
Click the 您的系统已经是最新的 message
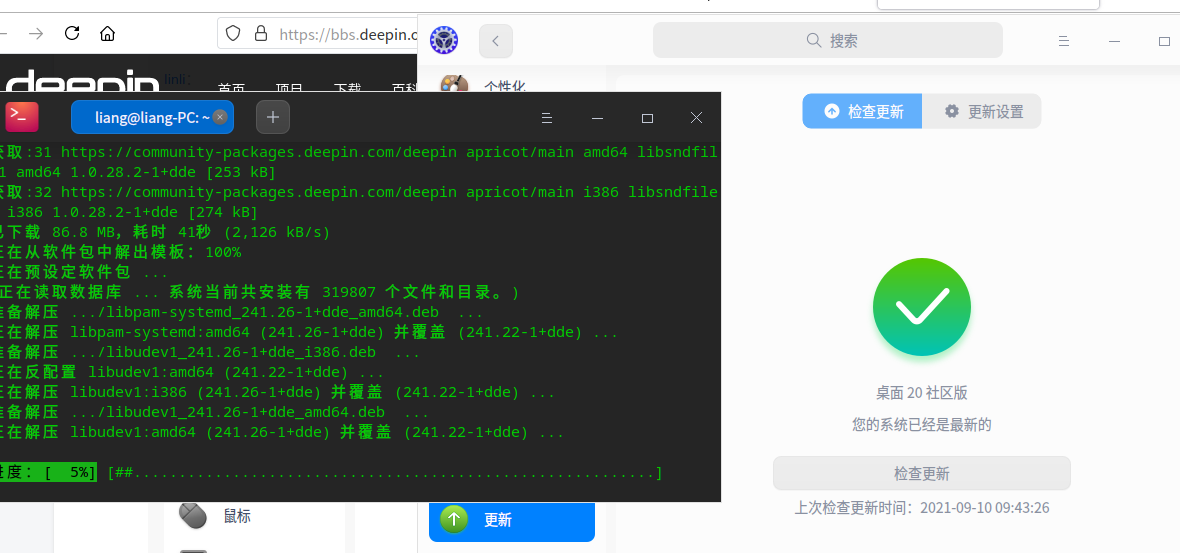click(922, 424)
